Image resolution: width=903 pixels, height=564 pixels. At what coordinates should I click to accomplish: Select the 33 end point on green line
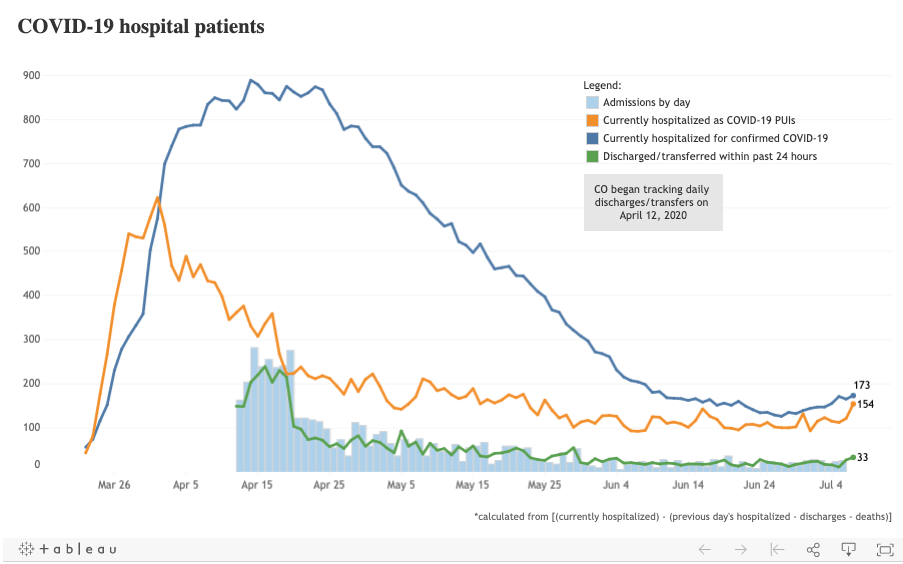[853, 457]
